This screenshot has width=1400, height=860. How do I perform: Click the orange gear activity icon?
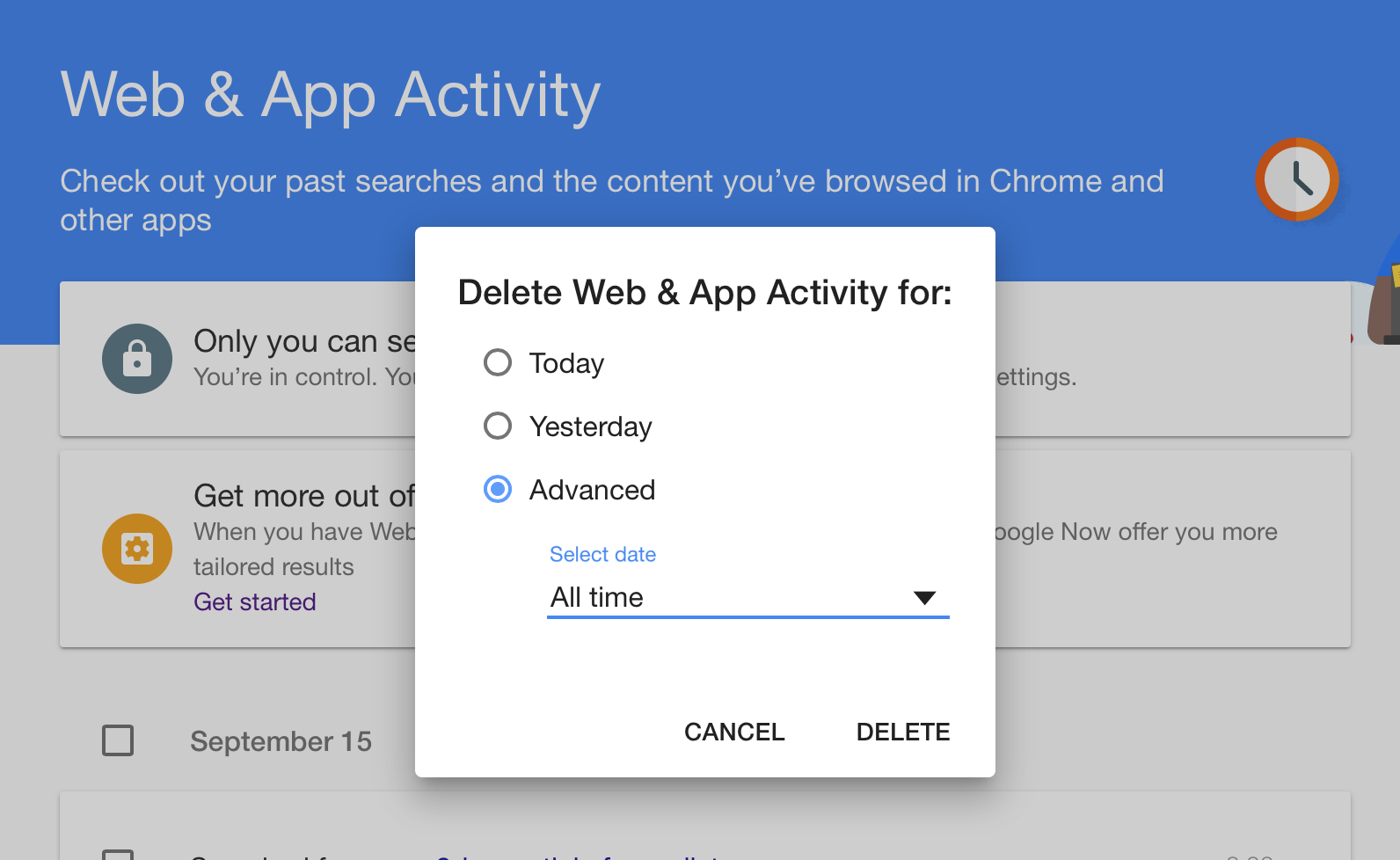[x=137, y=548]
